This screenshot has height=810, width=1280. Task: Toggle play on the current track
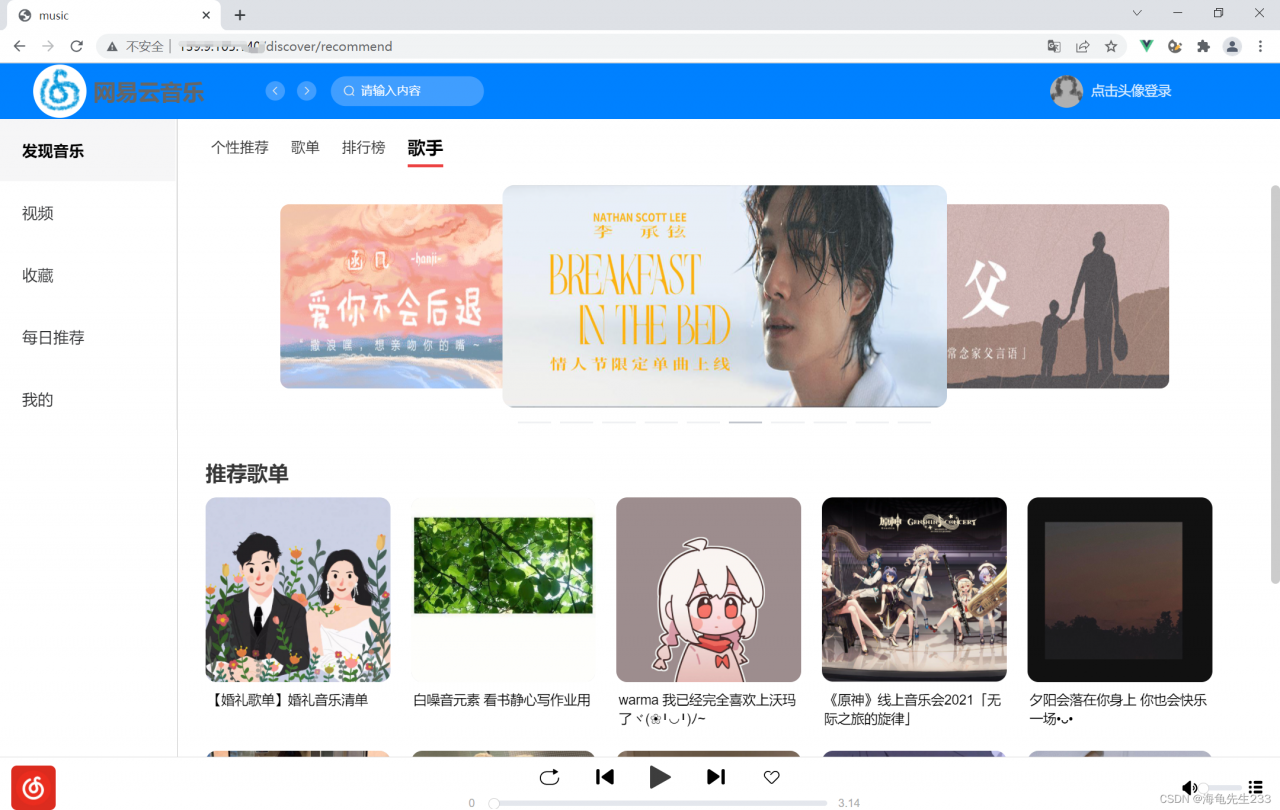[660, 777]
